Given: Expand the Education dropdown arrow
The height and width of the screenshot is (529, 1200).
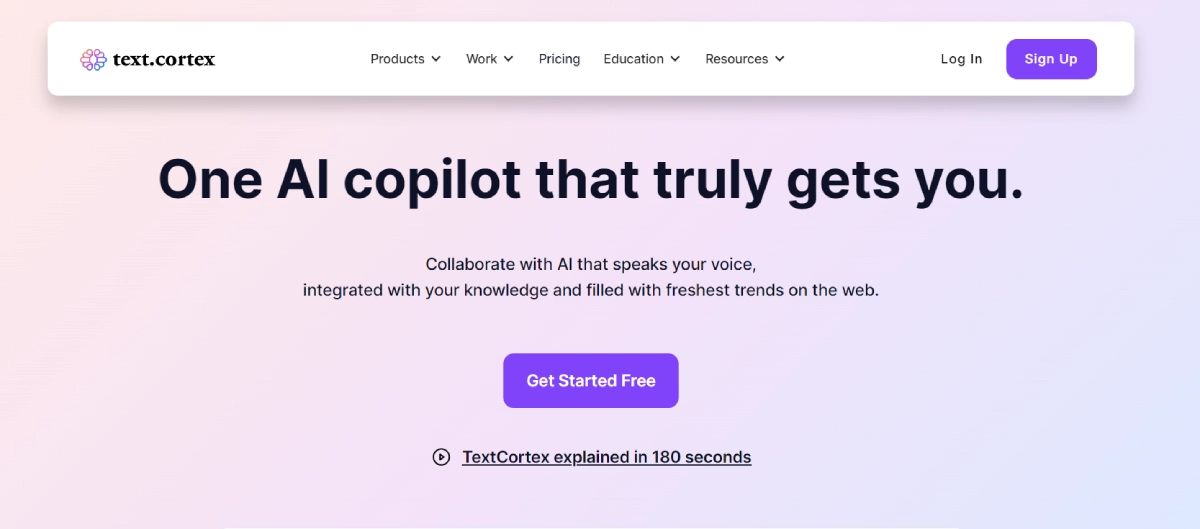Looking at the screenshot, I should point(675,59).
